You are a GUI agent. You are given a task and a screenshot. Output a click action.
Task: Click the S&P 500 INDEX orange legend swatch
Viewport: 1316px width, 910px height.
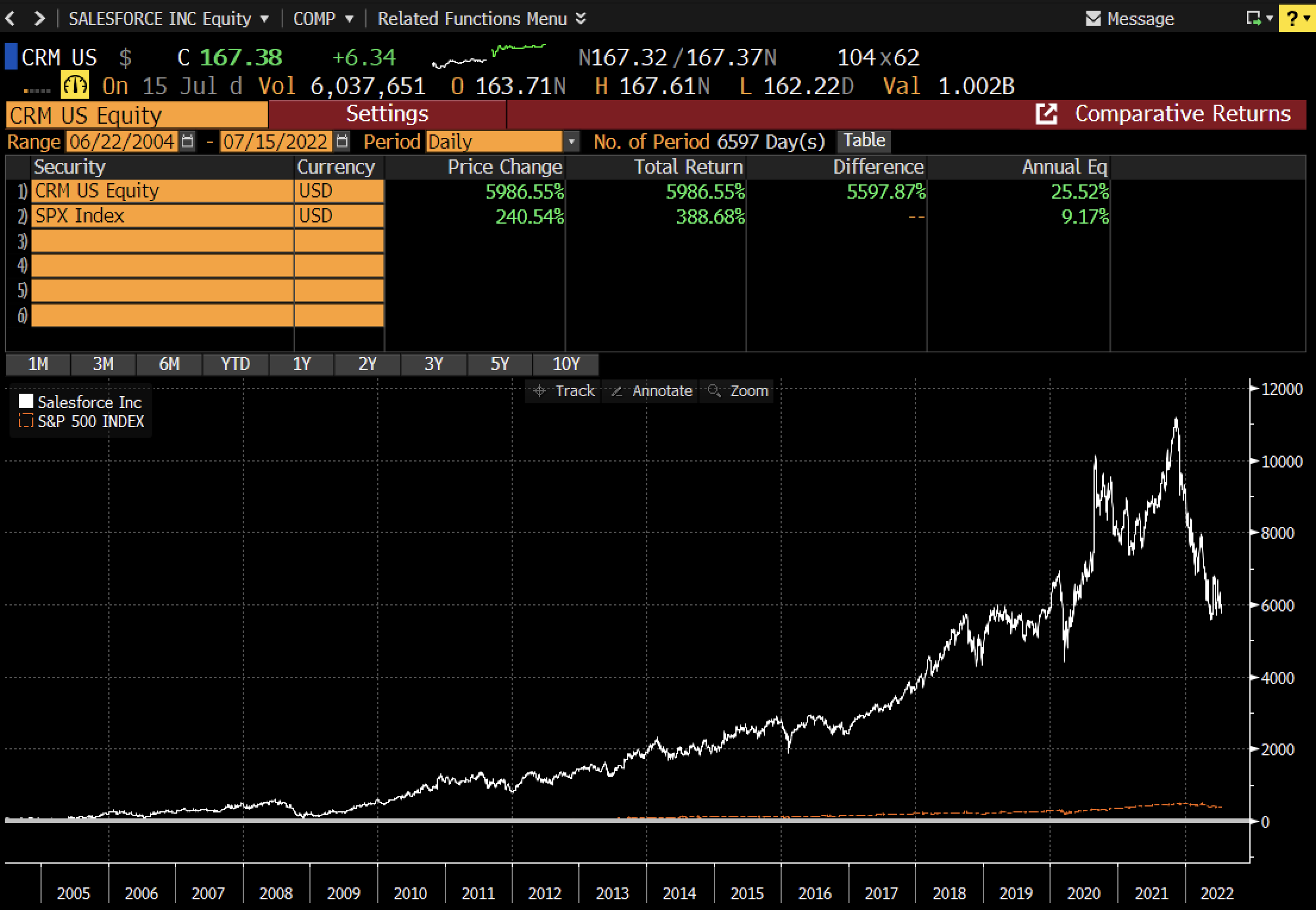26,421
